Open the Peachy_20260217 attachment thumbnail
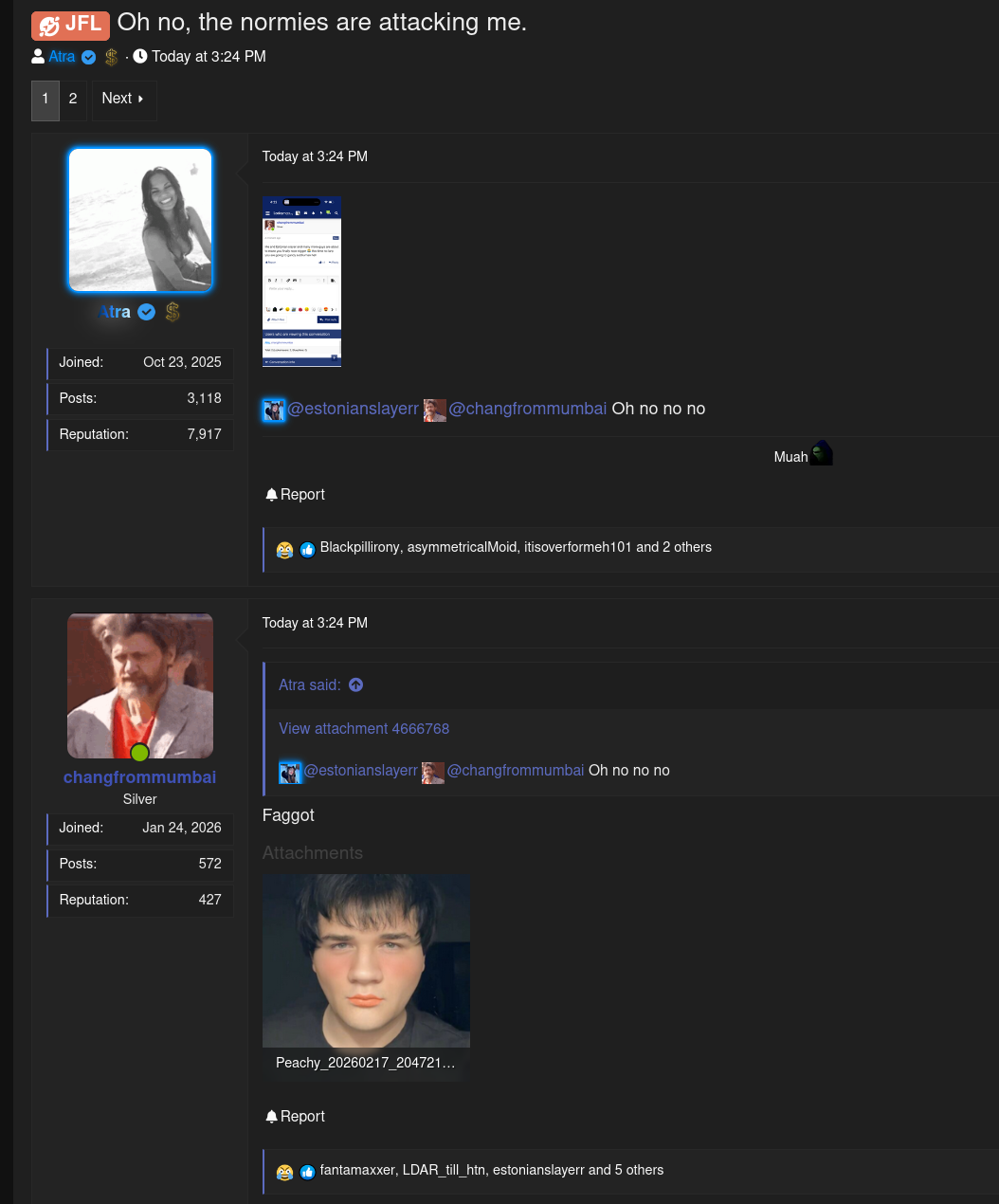The height and width of the screenshot is (1204, 999). point(366,960)
